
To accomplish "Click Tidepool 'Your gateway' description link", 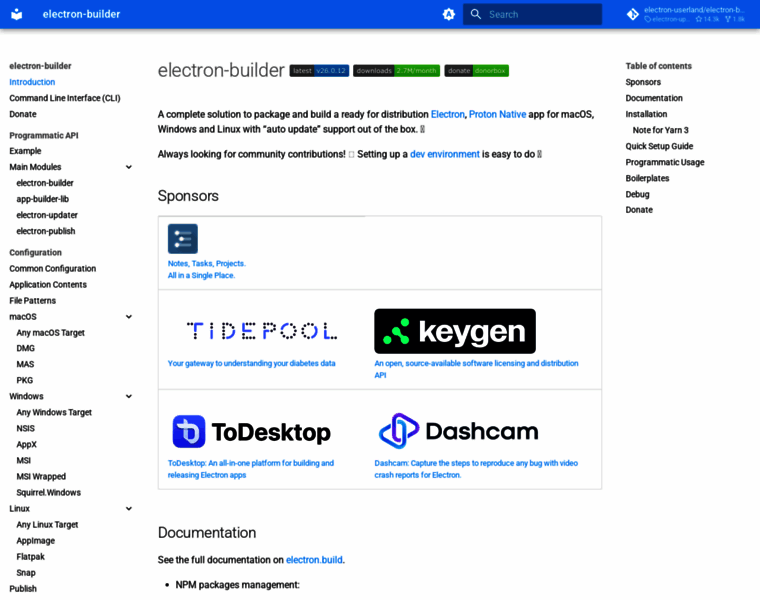I will click(252, 363).
